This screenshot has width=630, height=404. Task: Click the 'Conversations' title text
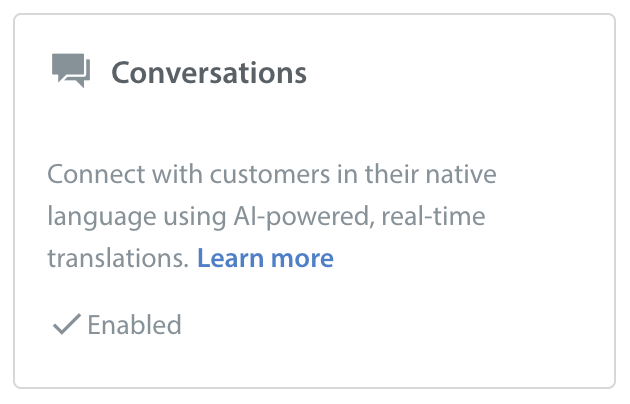pyautogui.click(x=208, y=73)
